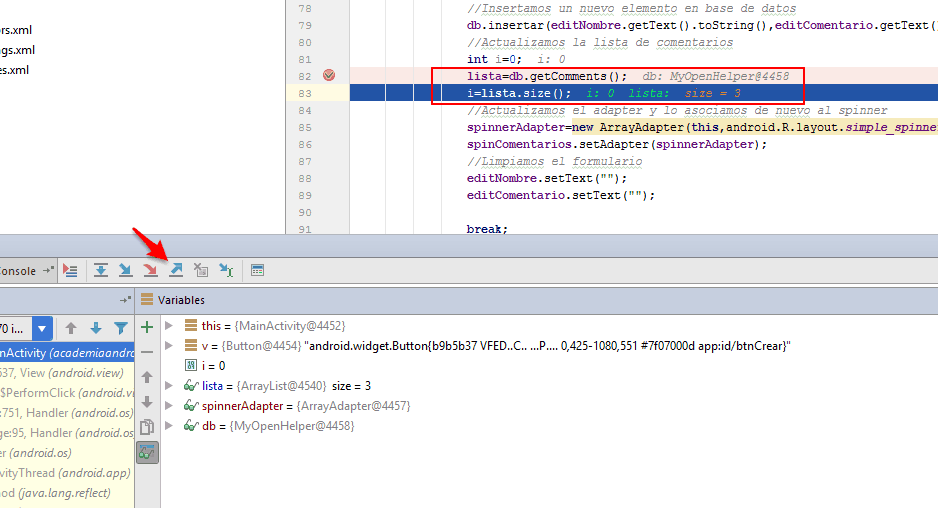The width and height of the screenshot is (938, 508).
Task: Select the :95, Handler stack frame
Action: coord(67,433)
